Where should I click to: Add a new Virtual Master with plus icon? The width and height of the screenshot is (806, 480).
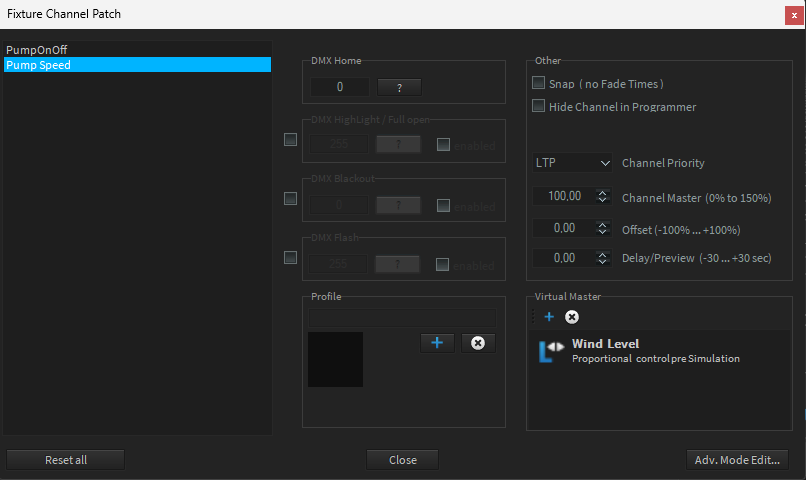(549, 317)
